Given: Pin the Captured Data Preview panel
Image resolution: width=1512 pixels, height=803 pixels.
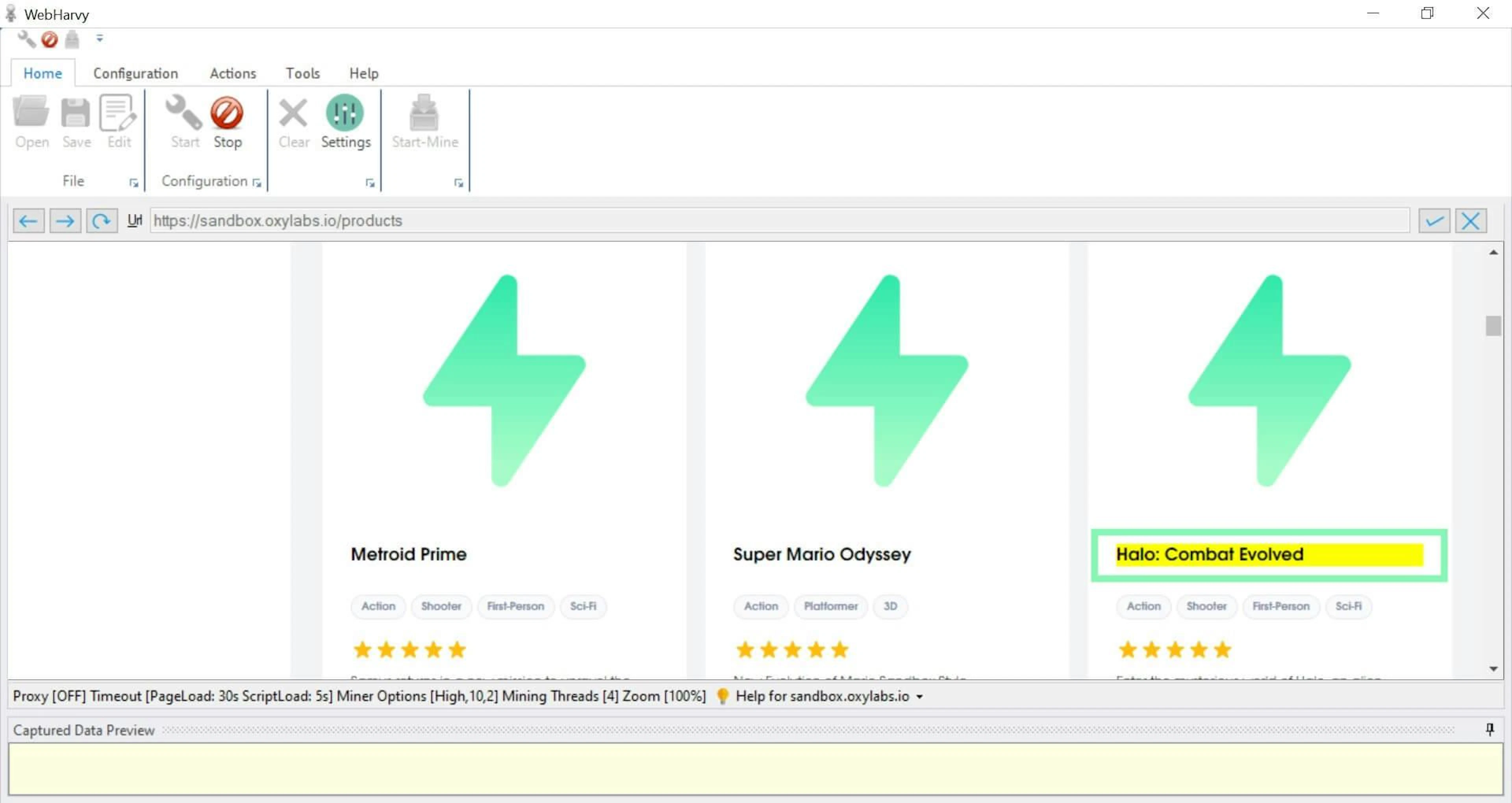Looking at the screenshot, I should point(1490,729).
